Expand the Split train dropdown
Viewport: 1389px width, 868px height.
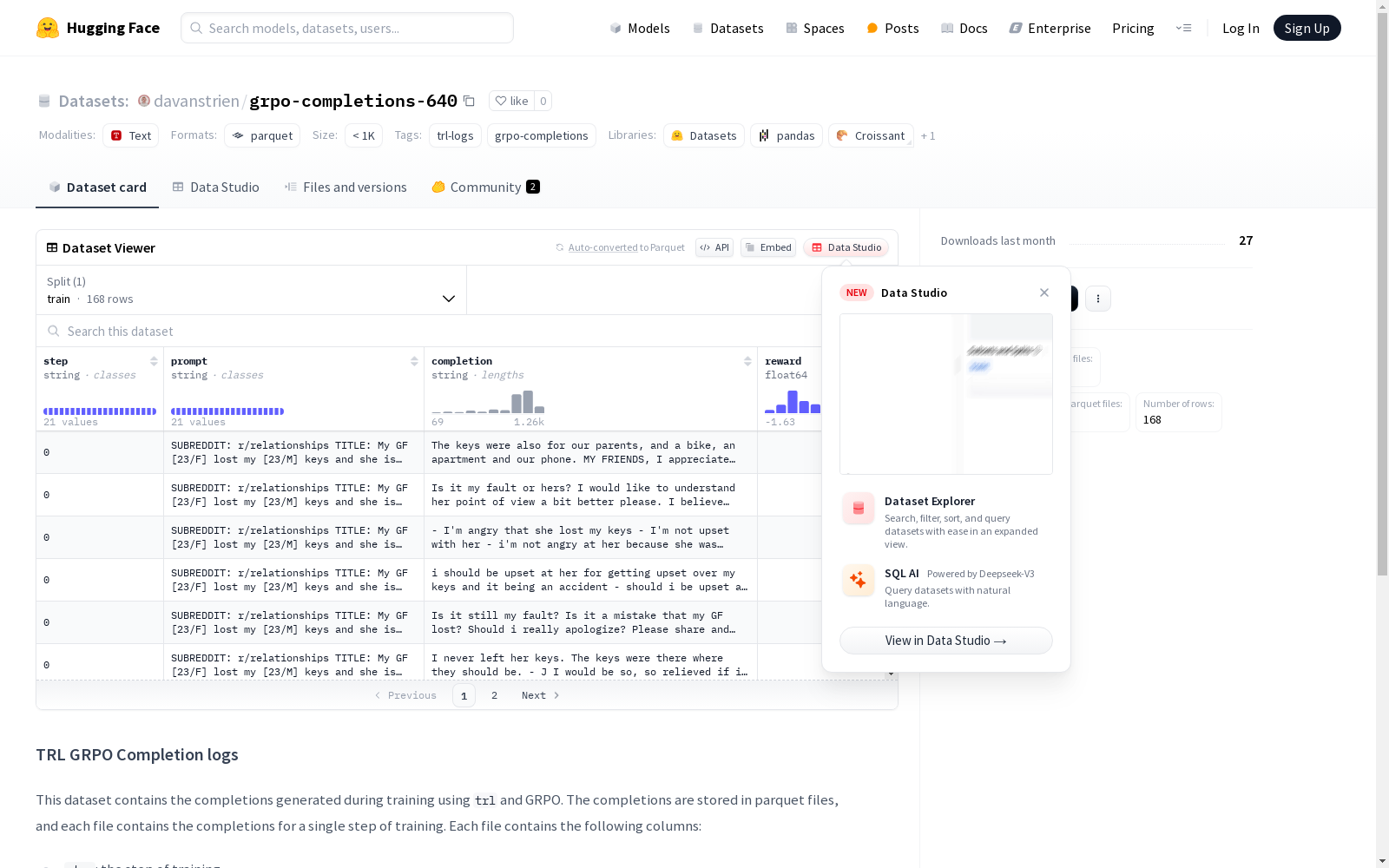(252, 290)
